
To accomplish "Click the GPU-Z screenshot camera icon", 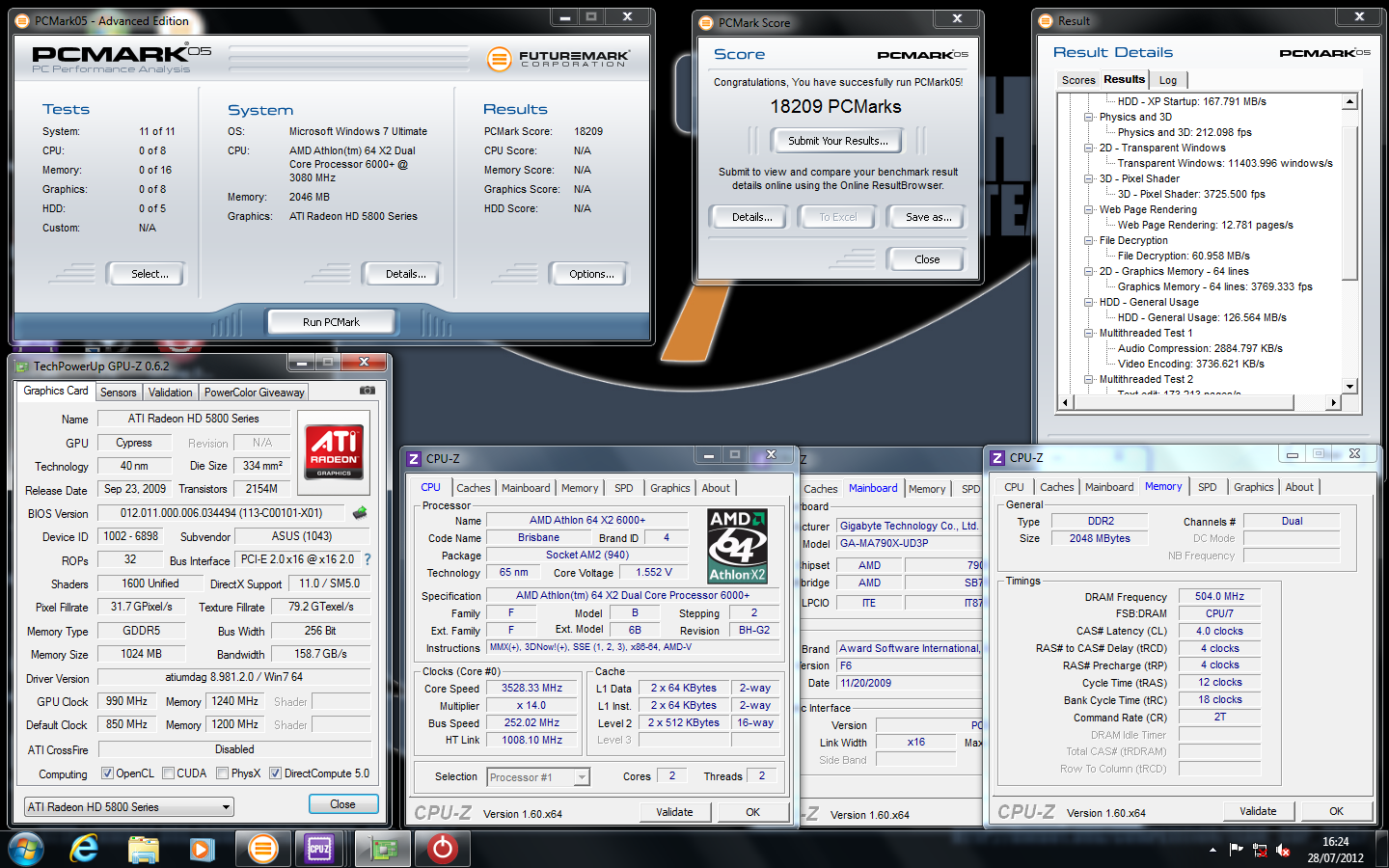I will click(x=368, y=391).
